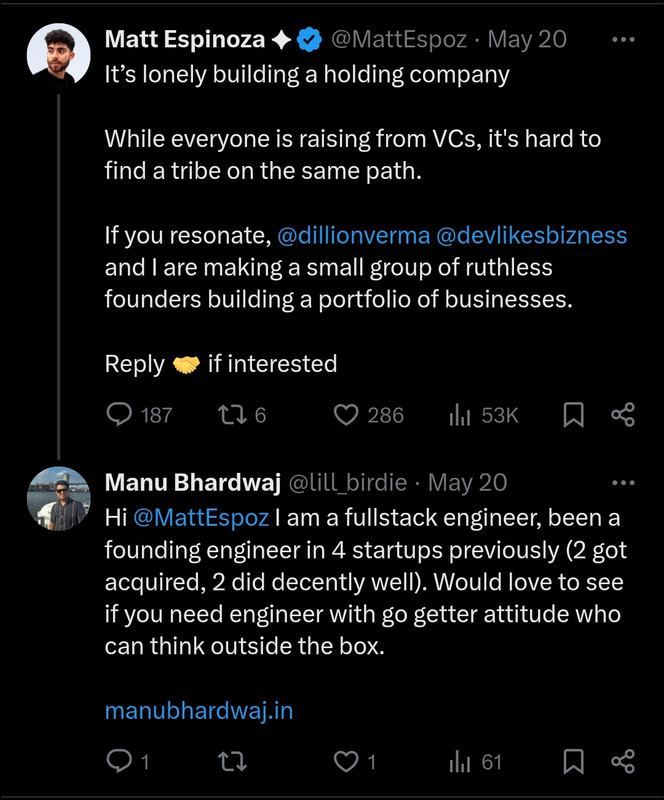Like Matt Espinoza's tweet
664x800 pixels.
pos(346,415)
